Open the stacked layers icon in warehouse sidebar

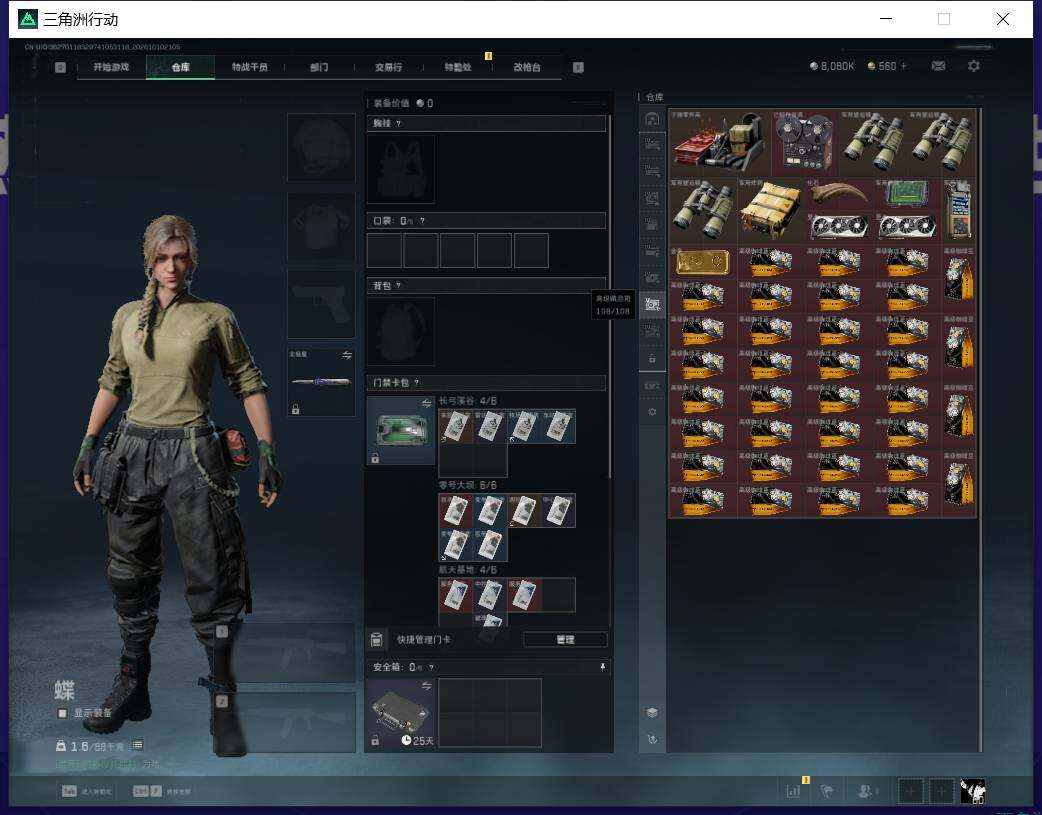tap(652, 713)
